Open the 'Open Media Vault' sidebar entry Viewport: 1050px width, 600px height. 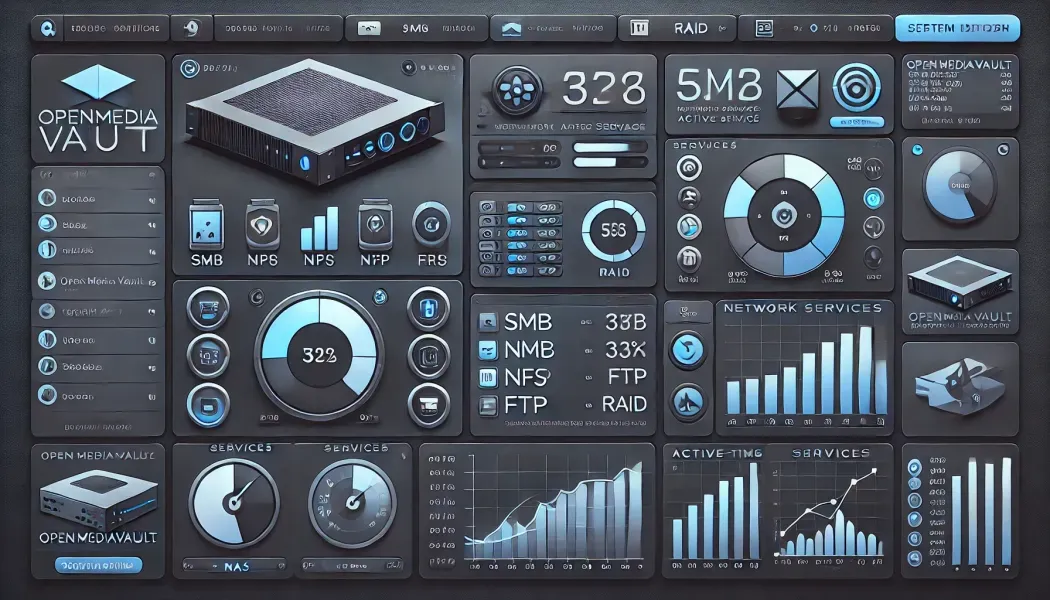(98, 281)
